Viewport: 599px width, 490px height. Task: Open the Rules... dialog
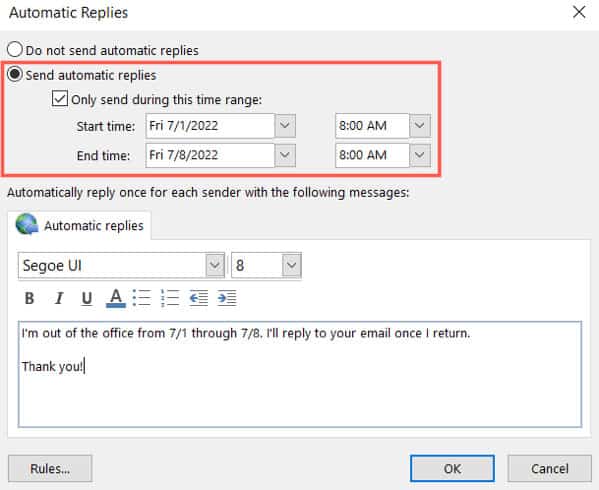click(x=50, y=469)
